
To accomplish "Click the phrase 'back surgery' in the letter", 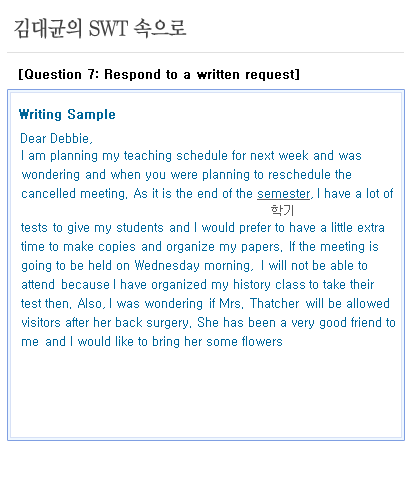I will (152, 323).
